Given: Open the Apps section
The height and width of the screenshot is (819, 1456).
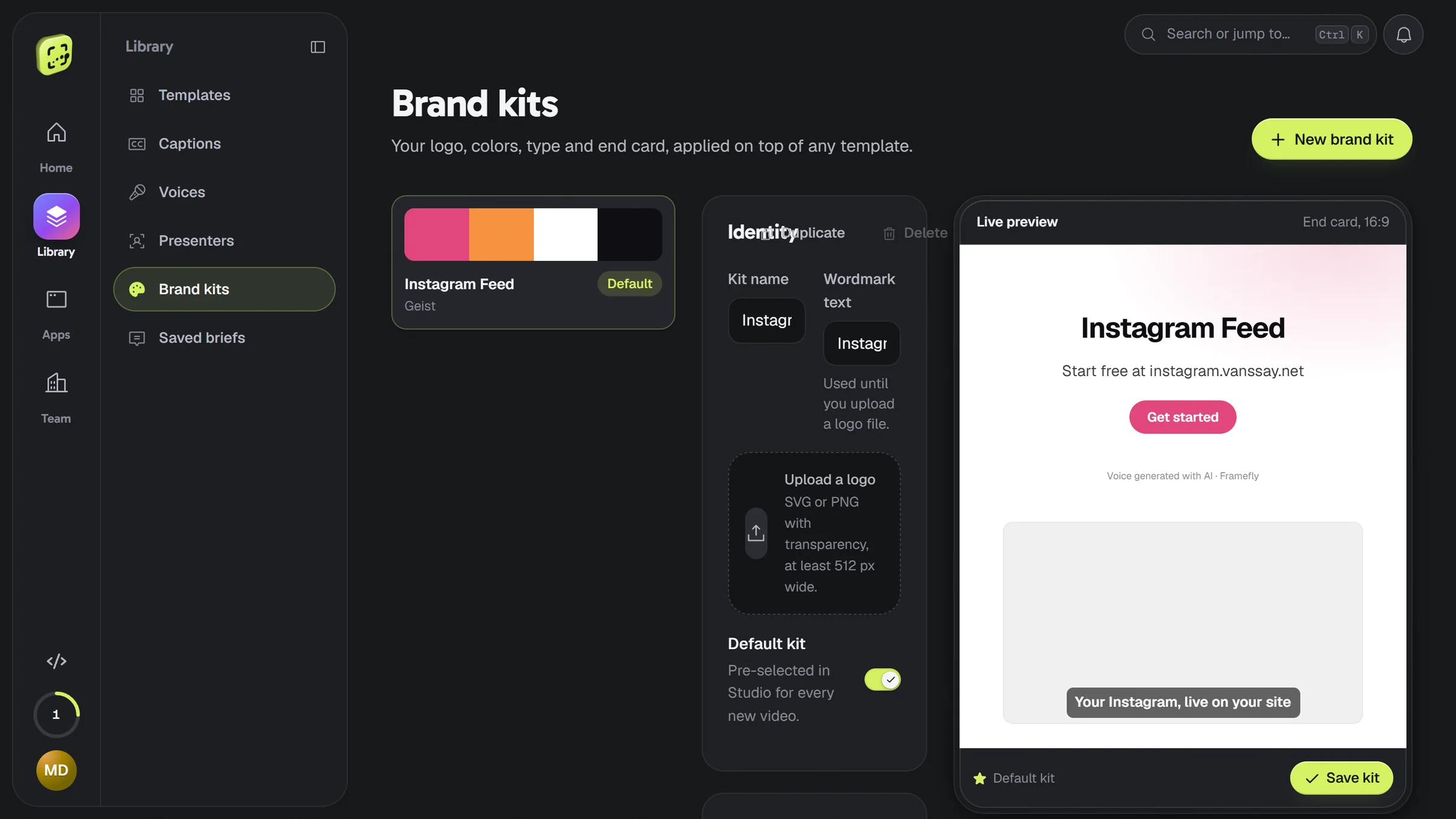Looking at the screenshot, I should tap(56, 315).
